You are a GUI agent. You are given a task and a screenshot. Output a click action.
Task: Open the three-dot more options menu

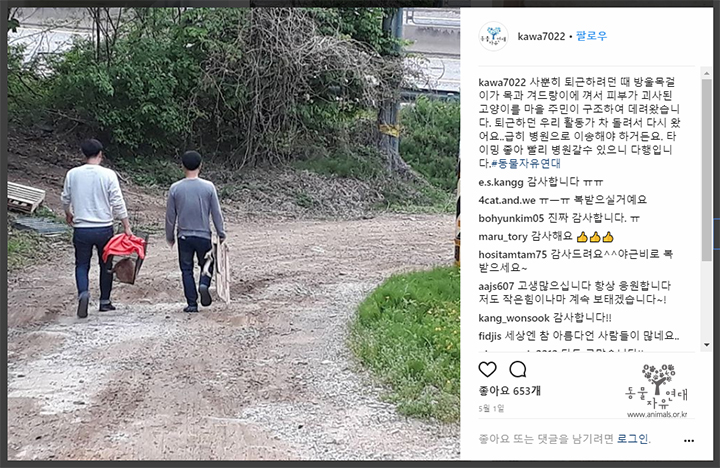[x=689, y=440]
